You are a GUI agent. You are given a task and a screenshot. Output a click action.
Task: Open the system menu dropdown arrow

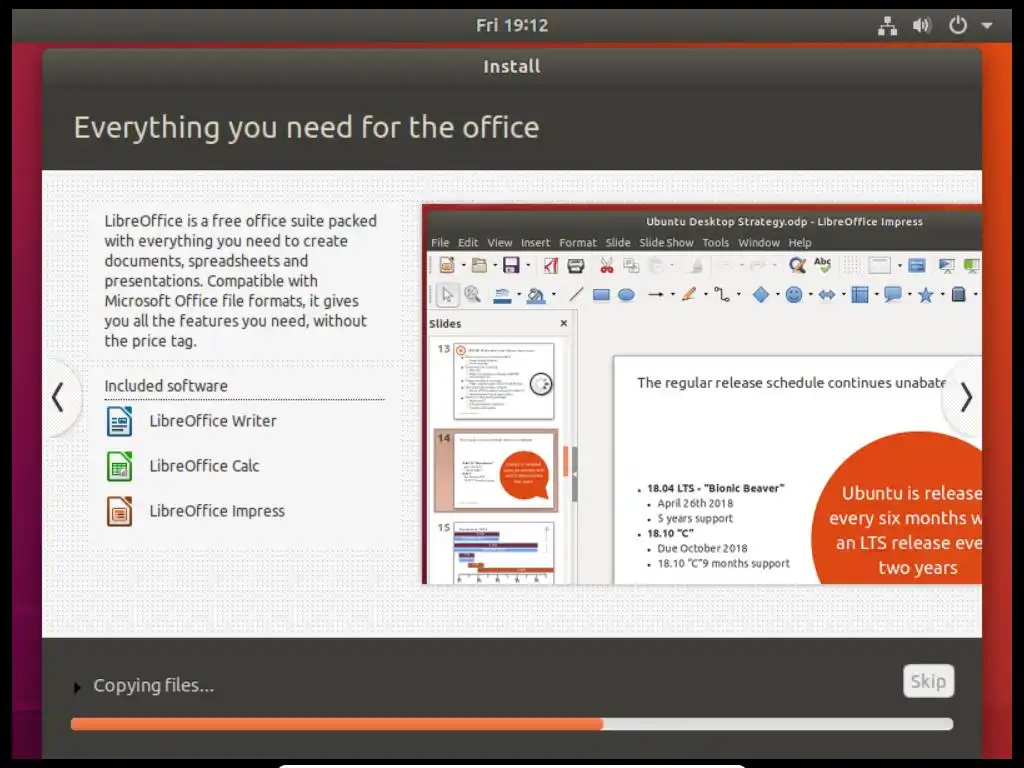987,25
